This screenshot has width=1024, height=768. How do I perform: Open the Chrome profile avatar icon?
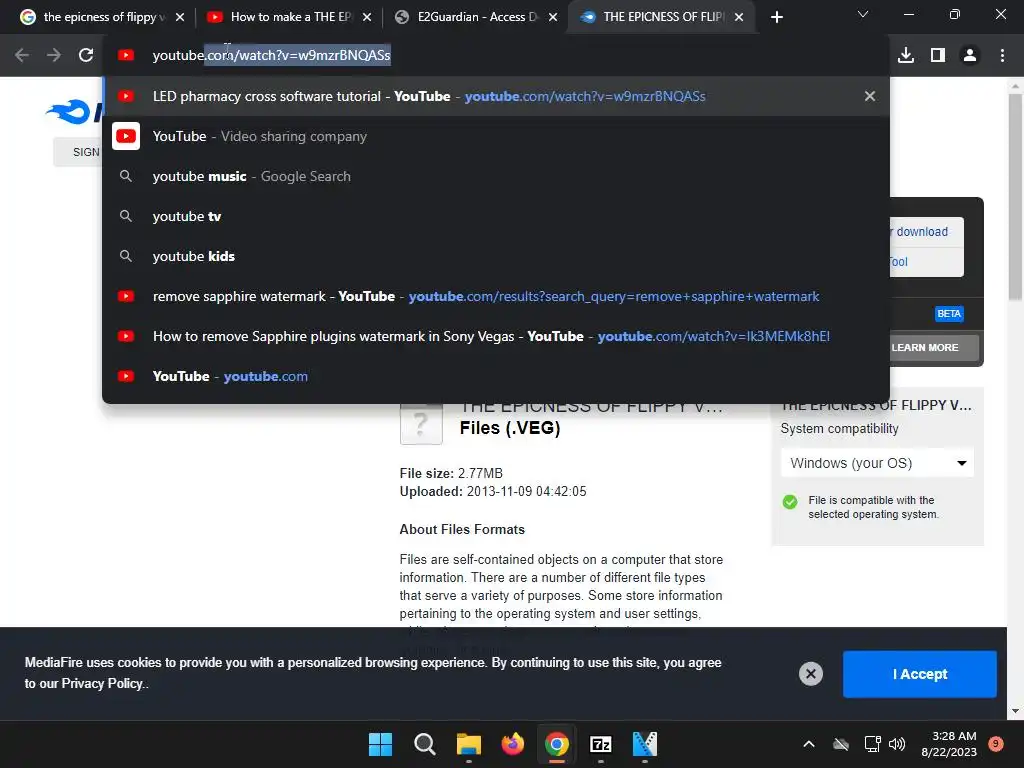click(970, 56)
